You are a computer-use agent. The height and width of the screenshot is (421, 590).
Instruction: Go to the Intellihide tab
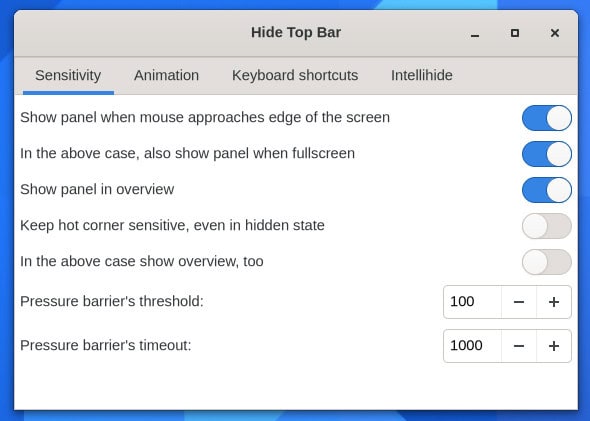tap(421, 76)
